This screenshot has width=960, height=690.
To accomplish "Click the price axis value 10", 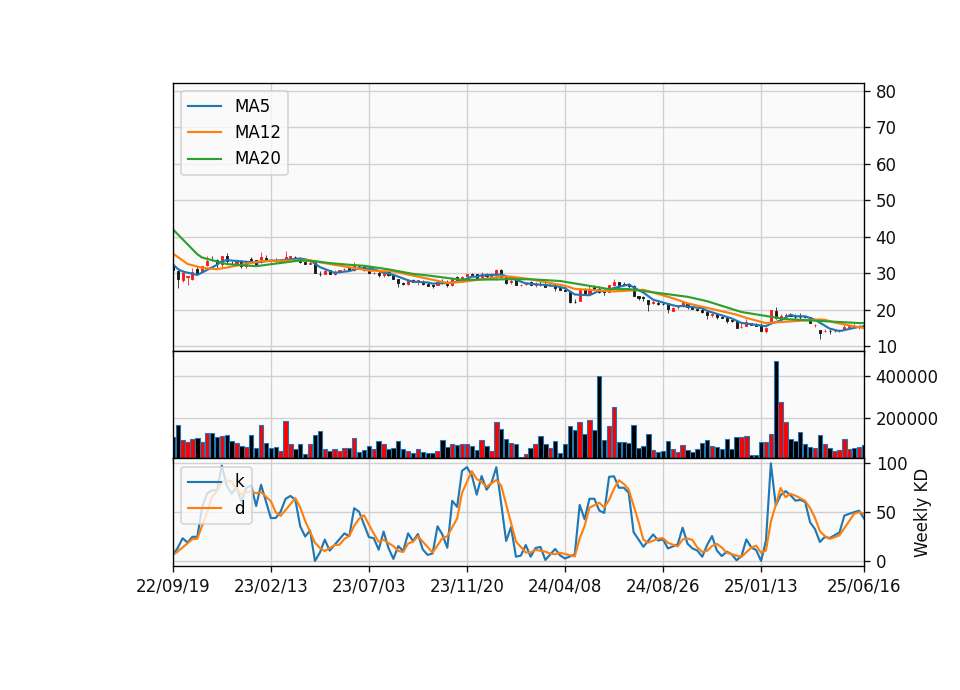I will (x=886, y=347).
